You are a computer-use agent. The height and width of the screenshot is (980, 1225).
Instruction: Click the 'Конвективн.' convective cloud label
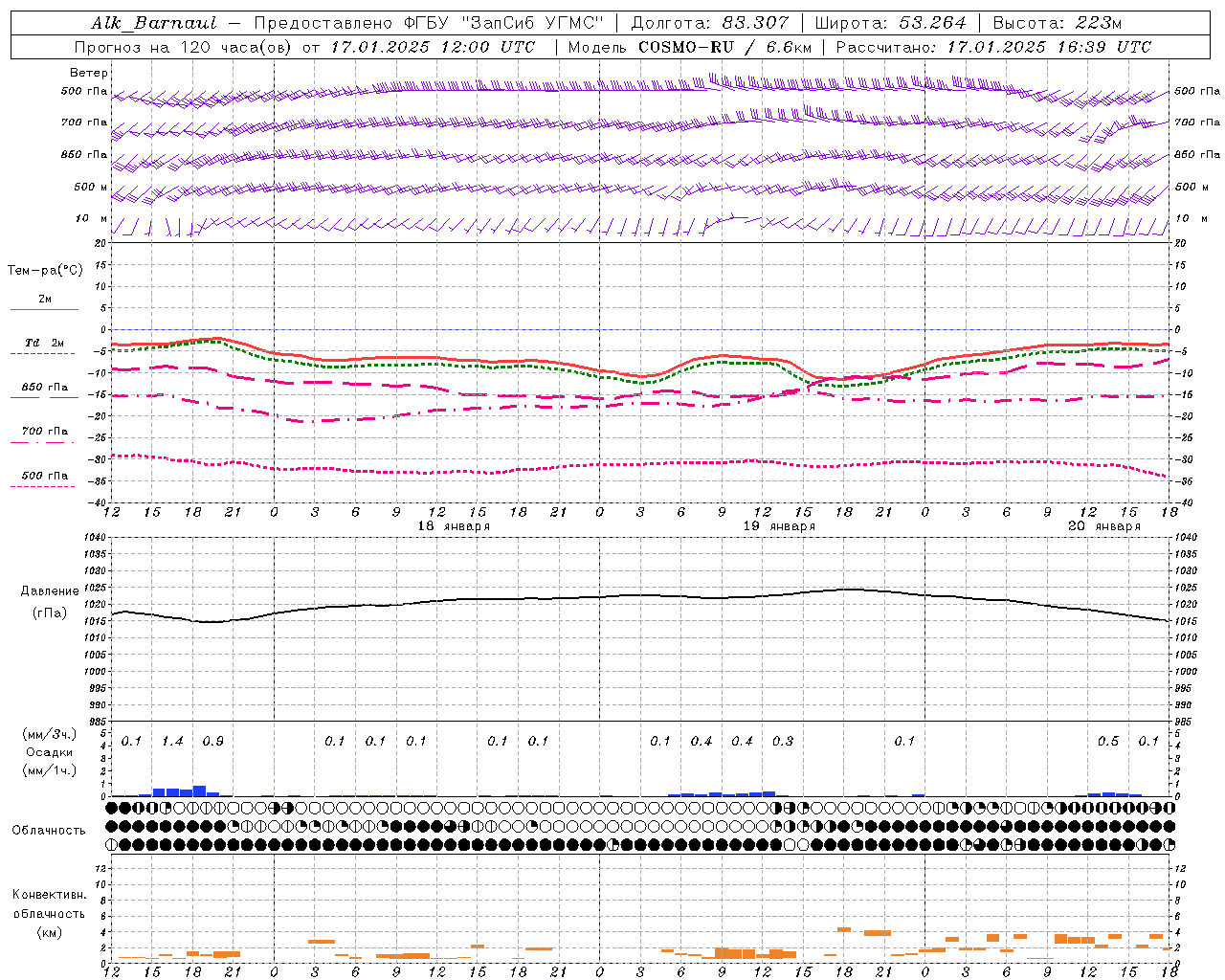49,895
